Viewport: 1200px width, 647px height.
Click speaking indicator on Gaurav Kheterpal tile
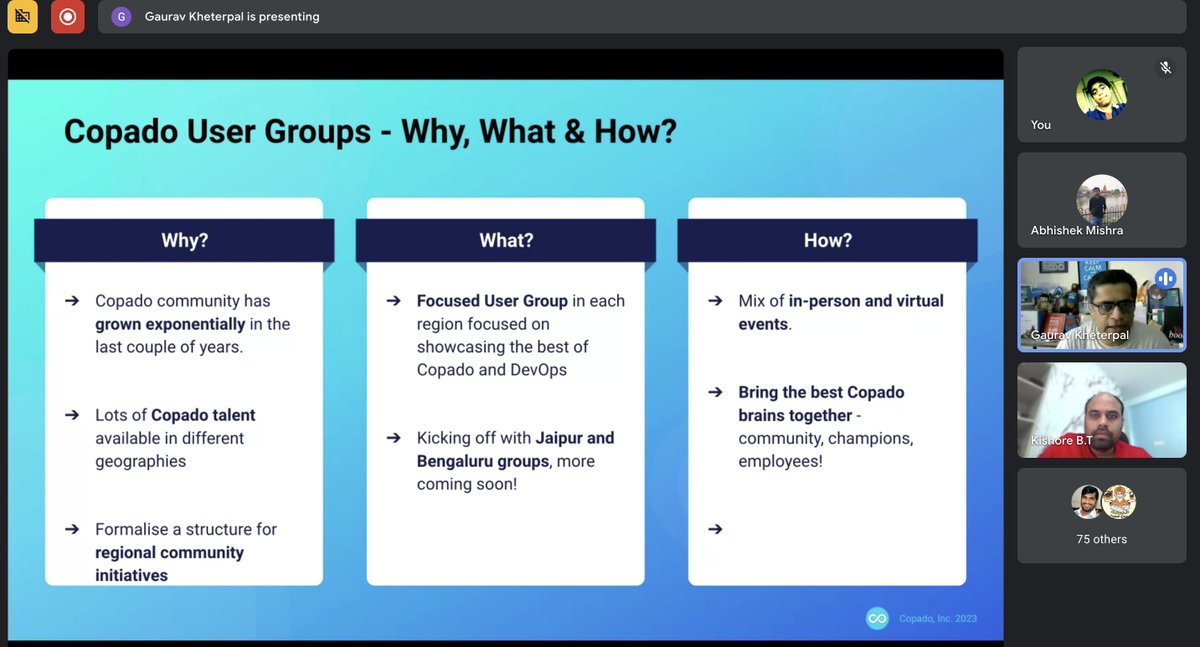pos(1165,279)
